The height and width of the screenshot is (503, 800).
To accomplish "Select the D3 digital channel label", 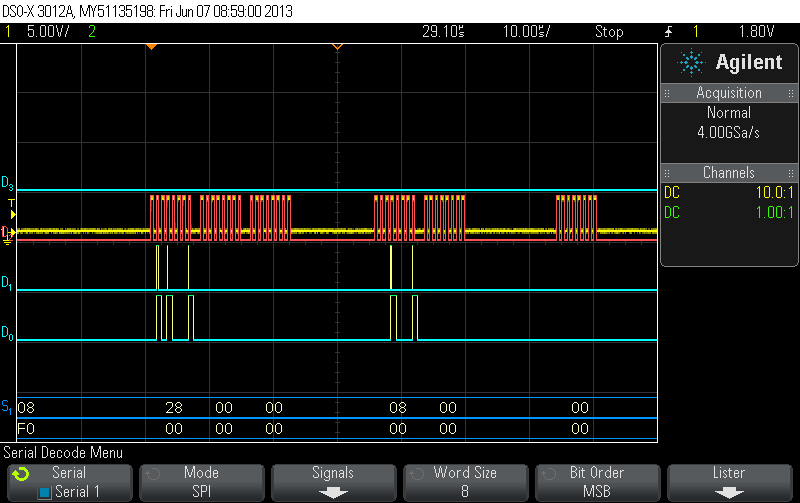I will coord(7,183).
